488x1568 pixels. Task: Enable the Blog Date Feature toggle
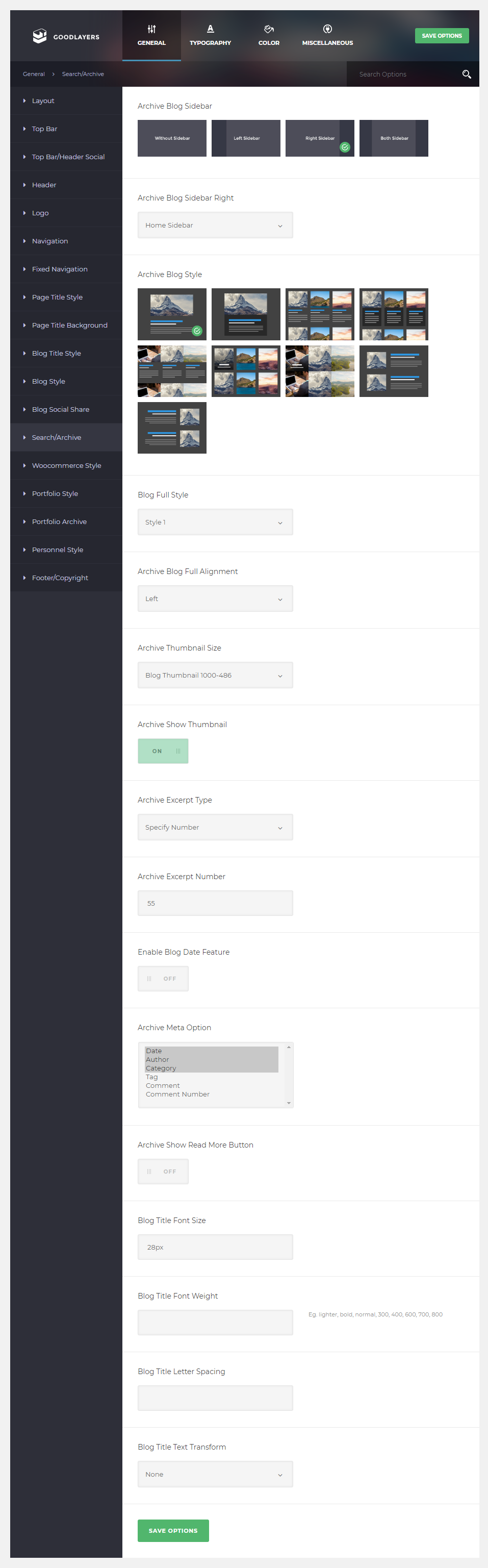pyautogui.click(x=163, y=978)
